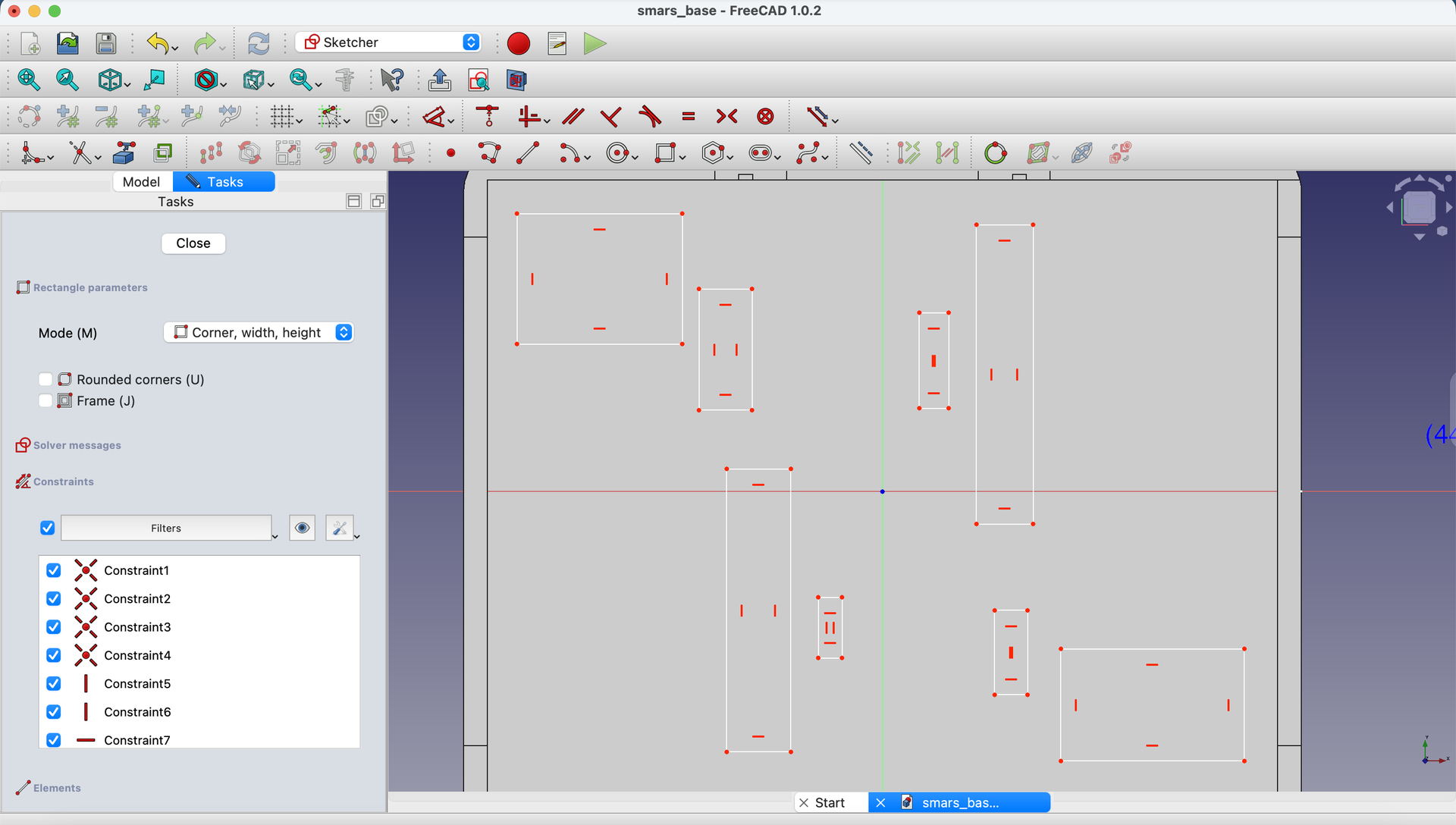Toggle constraint visibility eye button
The height and width of the screenshot is (825, 1456).
303,528
